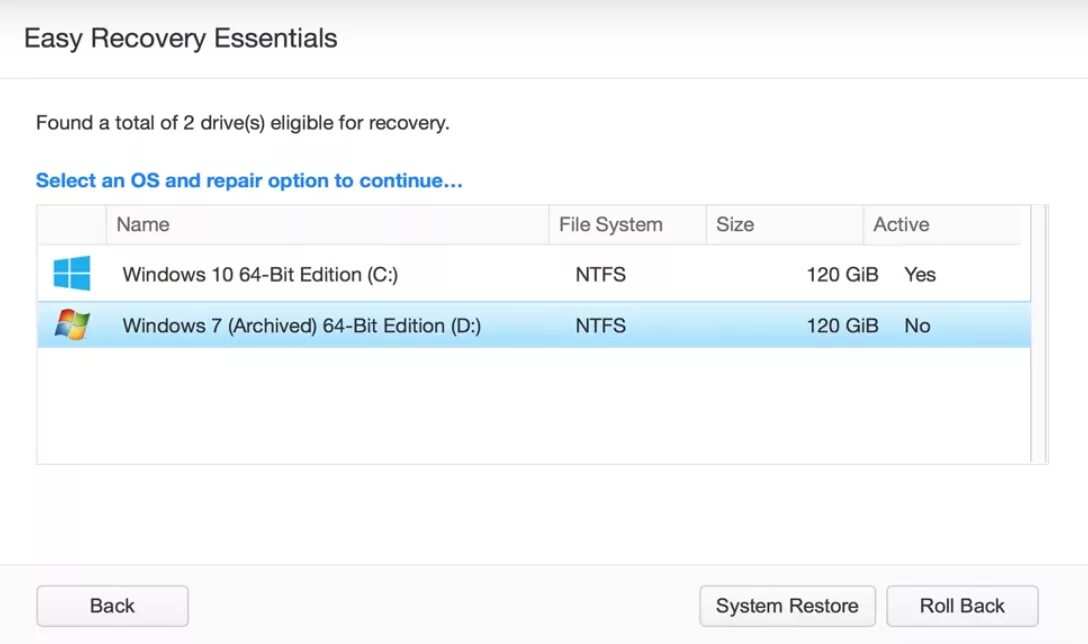Click the blank header cell above icons
The image size is (1088, 644).
(72, 225)
